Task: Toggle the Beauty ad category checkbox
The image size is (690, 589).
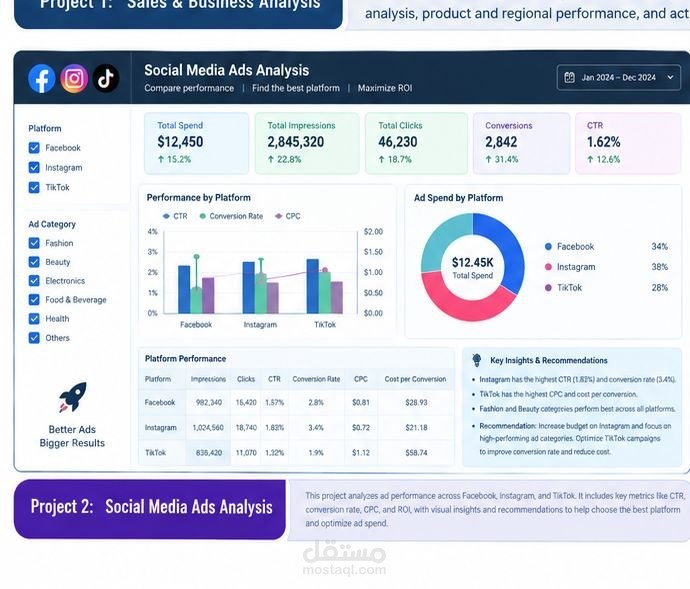Action: 34,262
